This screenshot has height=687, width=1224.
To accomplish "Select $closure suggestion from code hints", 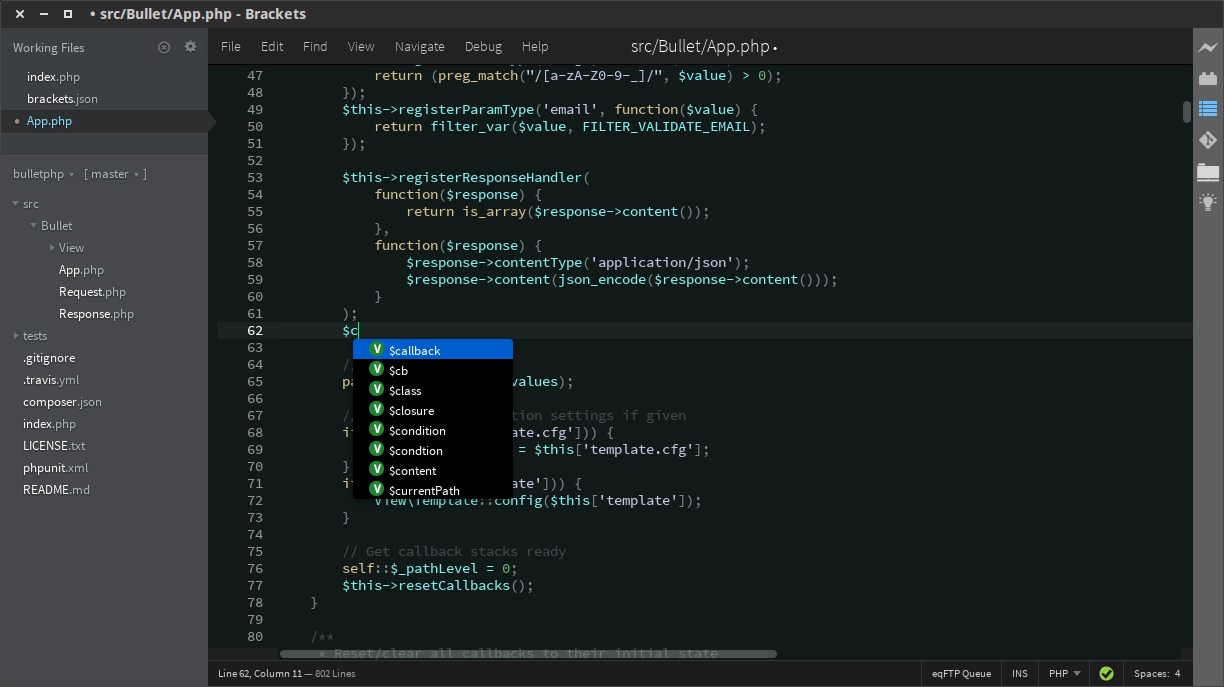I will click(x=433, y=410).
